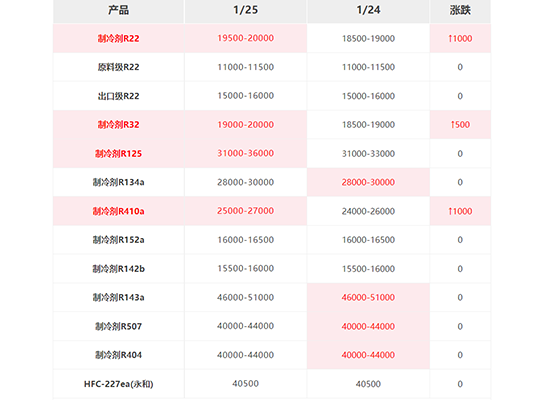Click the 出口级R22 product name
534x400 pixels.
[x=119, y=96]
